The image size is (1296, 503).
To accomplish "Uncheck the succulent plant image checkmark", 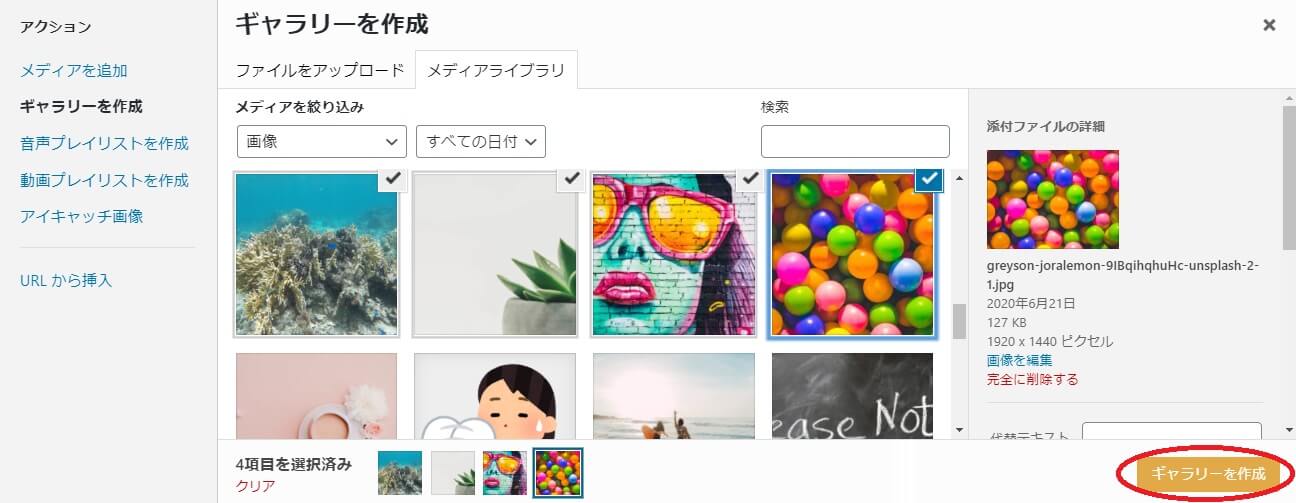I will tap(571, 179).
